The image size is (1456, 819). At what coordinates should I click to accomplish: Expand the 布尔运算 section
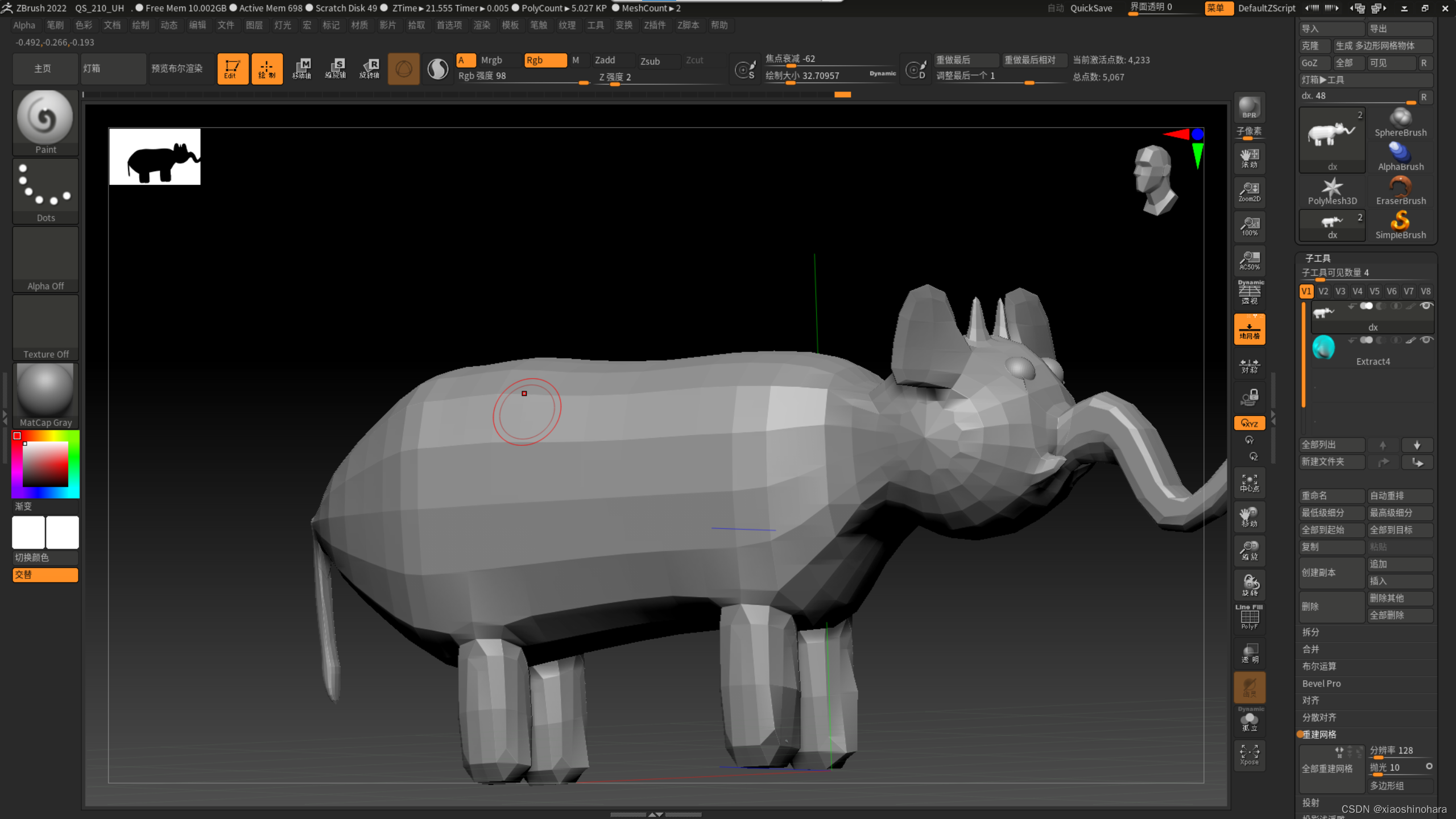coord(1319,666)
